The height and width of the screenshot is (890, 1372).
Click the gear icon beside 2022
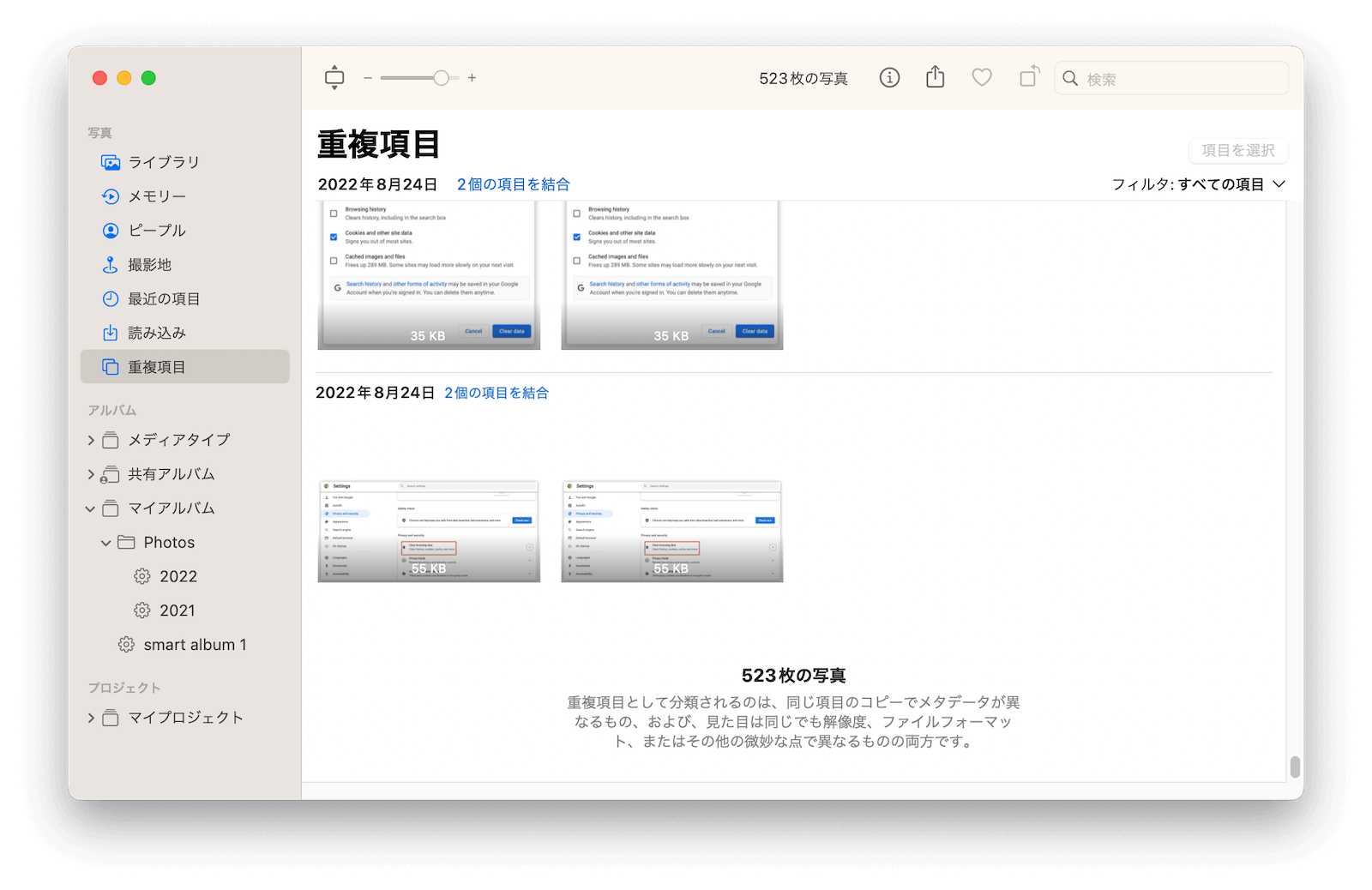[142, 577]
